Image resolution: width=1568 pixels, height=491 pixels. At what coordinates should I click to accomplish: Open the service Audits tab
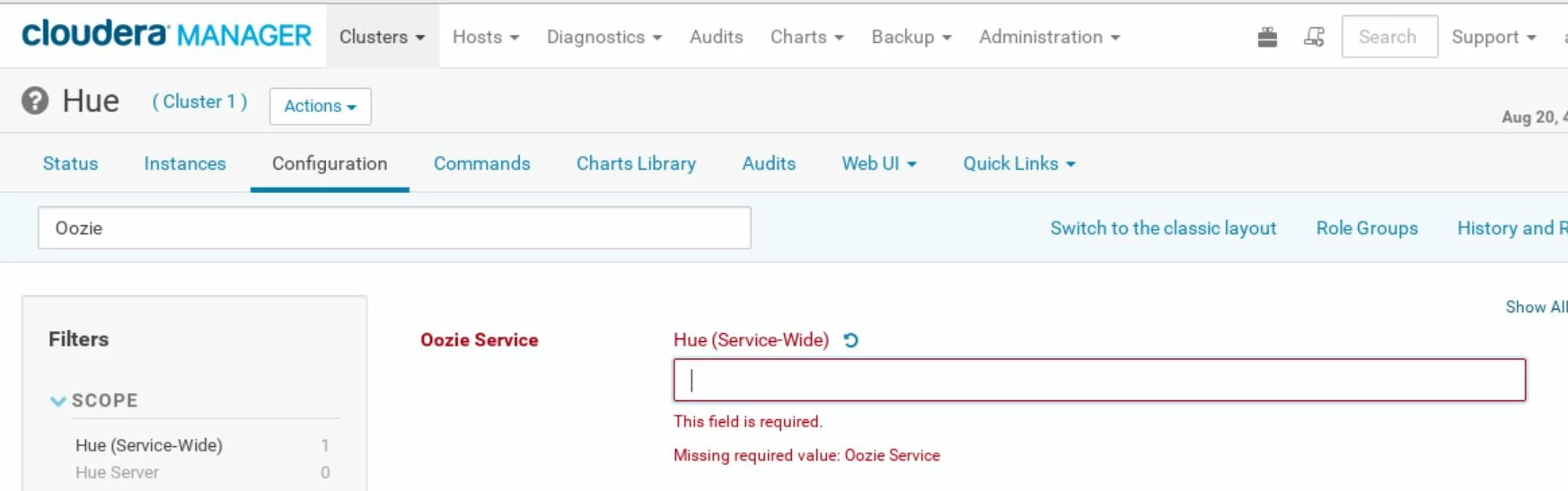click(769, 163)
